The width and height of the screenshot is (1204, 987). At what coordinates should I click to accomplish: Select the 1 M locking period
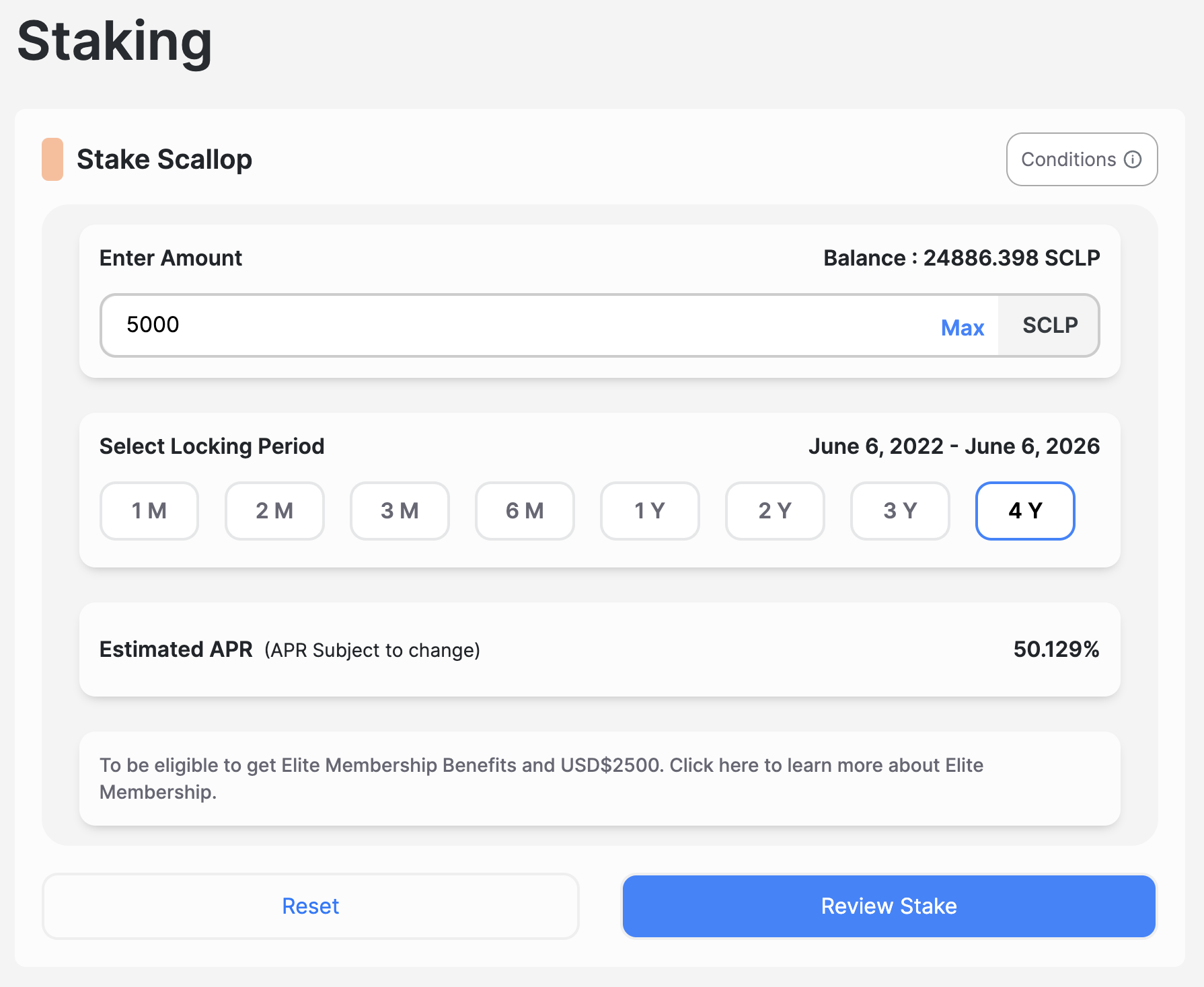[x=149, y=511]
